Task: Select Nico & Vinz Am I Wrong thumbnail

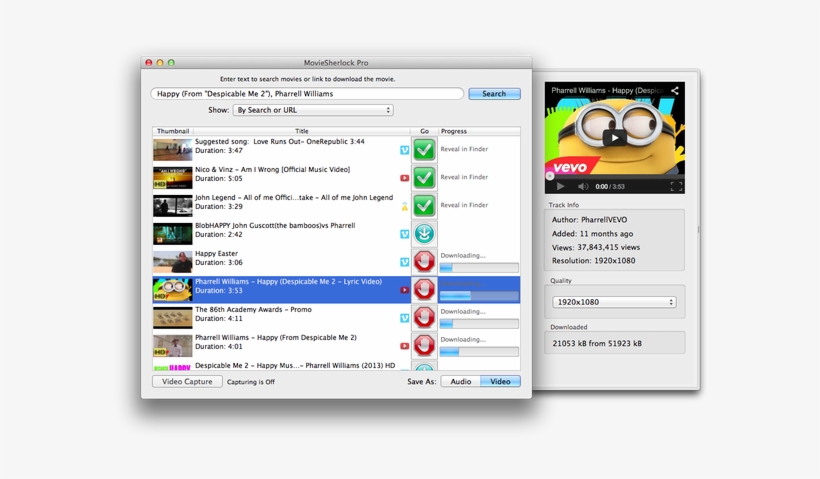Action: click(173, 178)
